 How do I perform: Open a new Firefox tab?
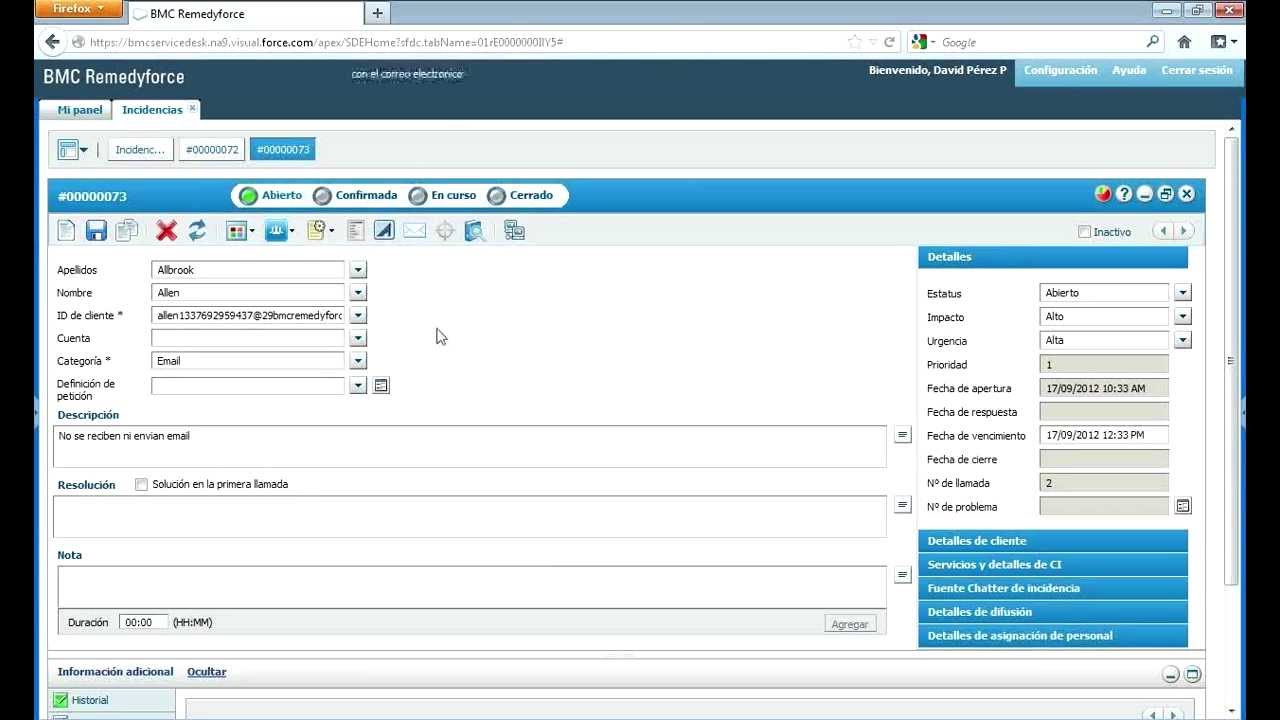pyautogui.click(x=377, y=13)
